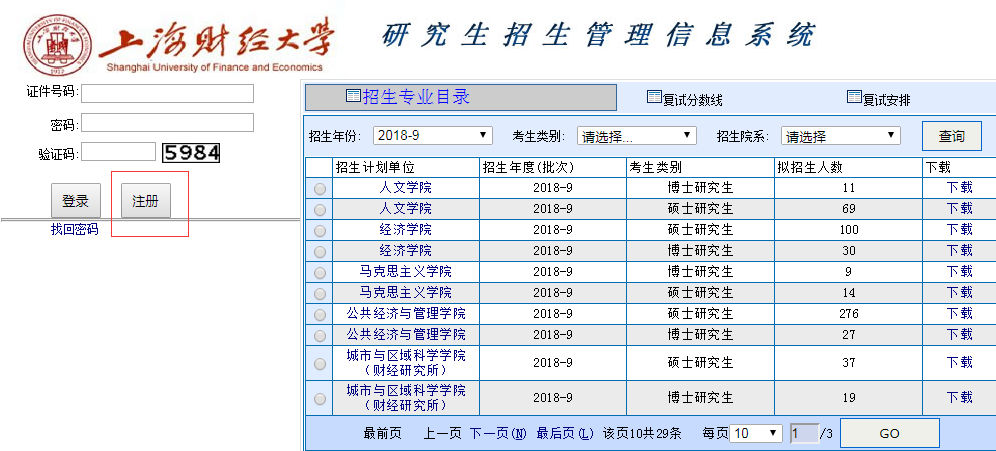Click the 5984 captcha image
The height and width of the screenshot is (451, 996).
click(191, 153)
